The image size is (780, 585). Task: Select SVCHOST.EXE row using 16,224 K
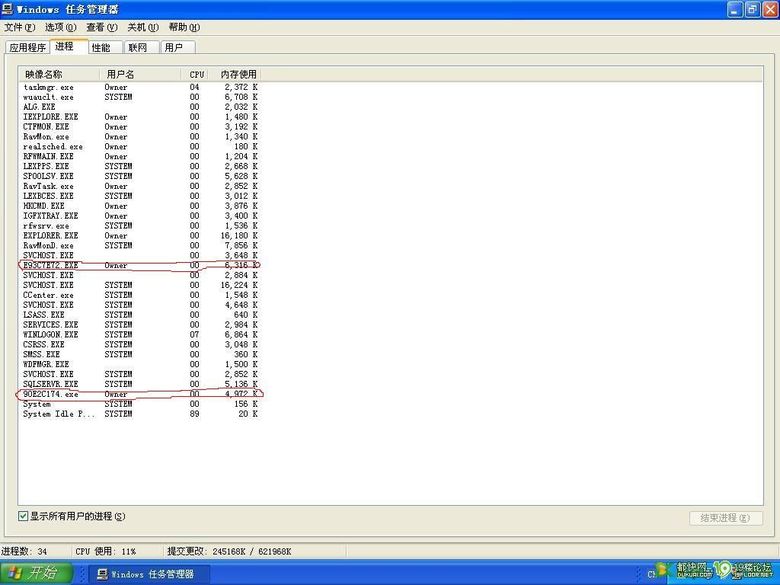[x=140, y=285]
